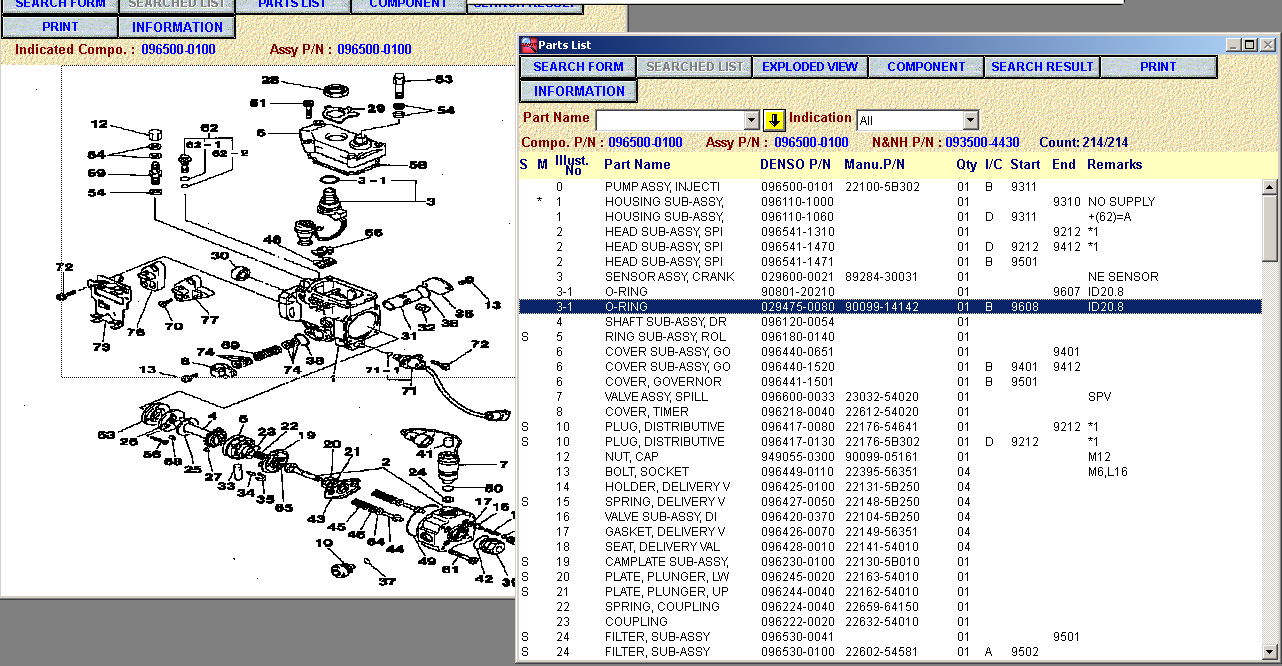Open the Part Name dropdown
The image size is (1282, 666).
(x=752, y=120)
